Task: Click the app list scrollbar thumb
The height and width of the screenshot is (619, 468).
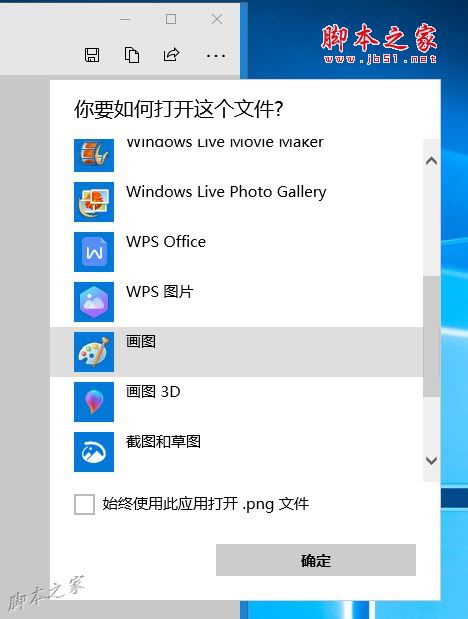Action: pos(432,336)
